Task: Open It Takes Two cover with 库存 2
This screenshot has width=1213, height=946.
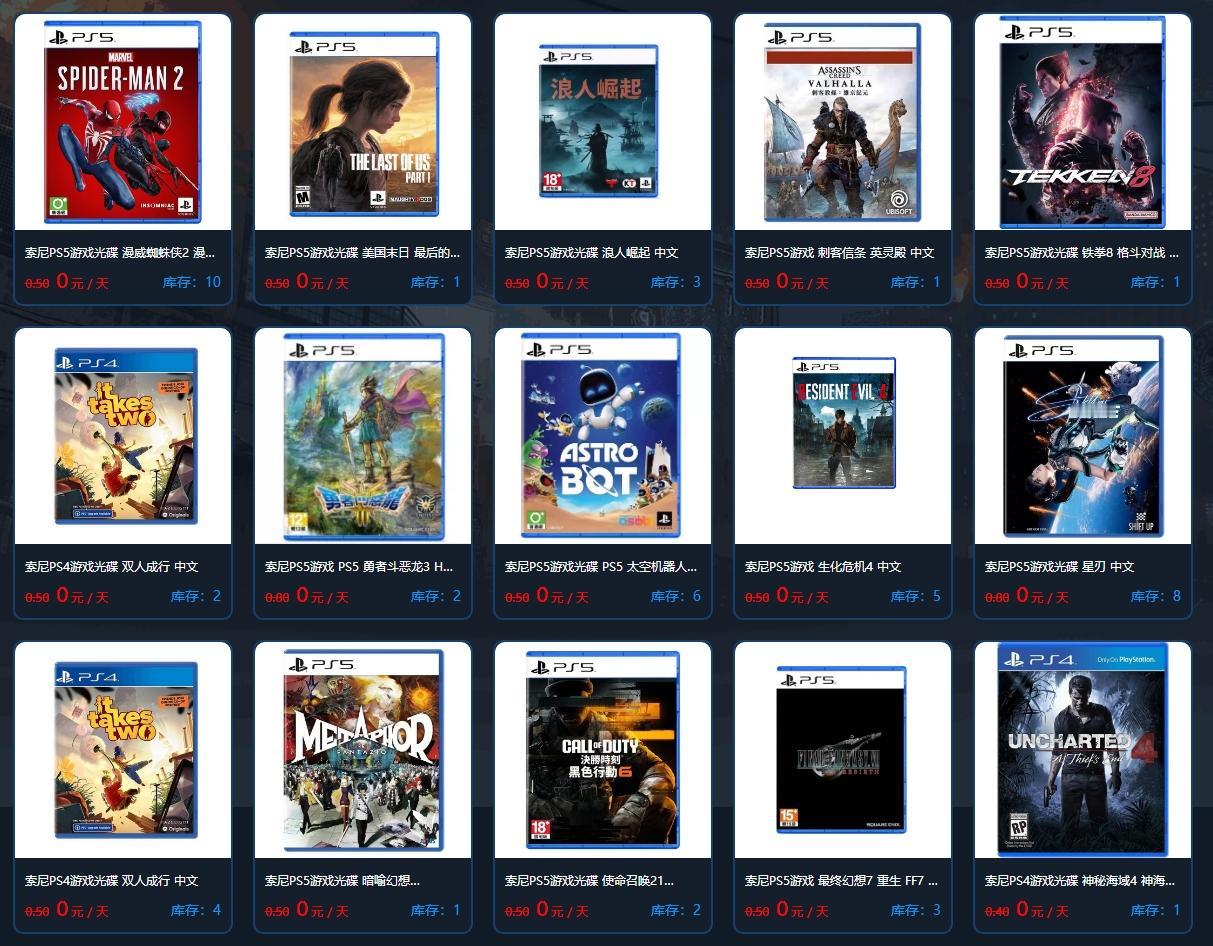Action: [x=125, y=436]
